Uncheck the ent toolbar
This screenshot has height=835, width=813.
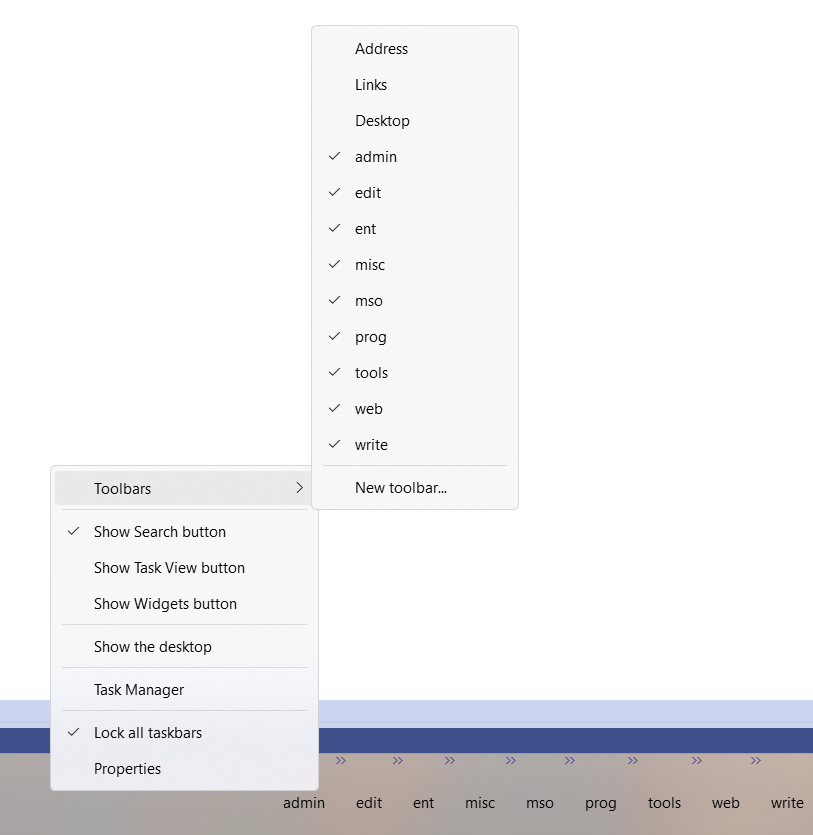pos(415,229)
